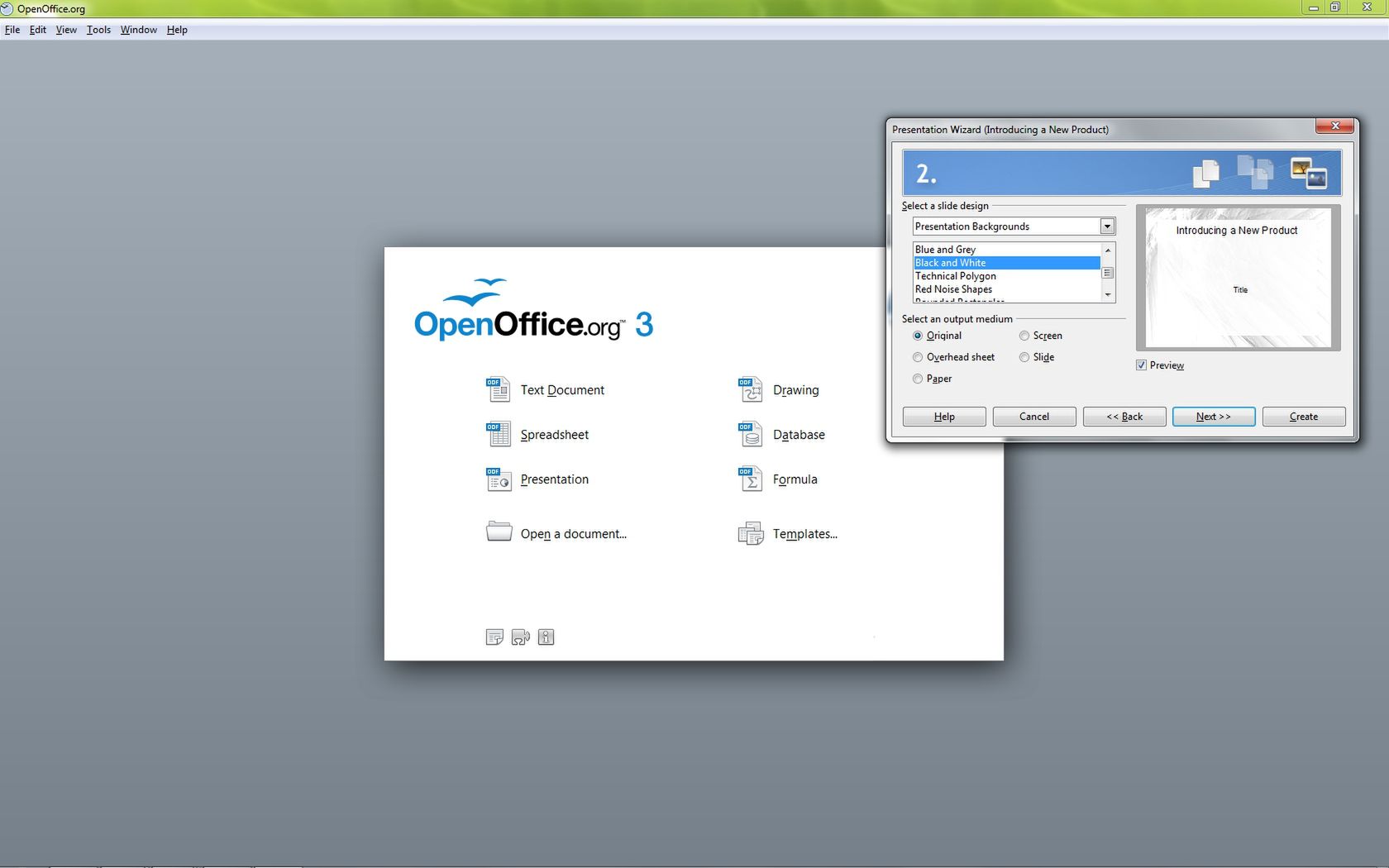Click the Spreadsheet icon in Start Center

(x=498, y=434)
